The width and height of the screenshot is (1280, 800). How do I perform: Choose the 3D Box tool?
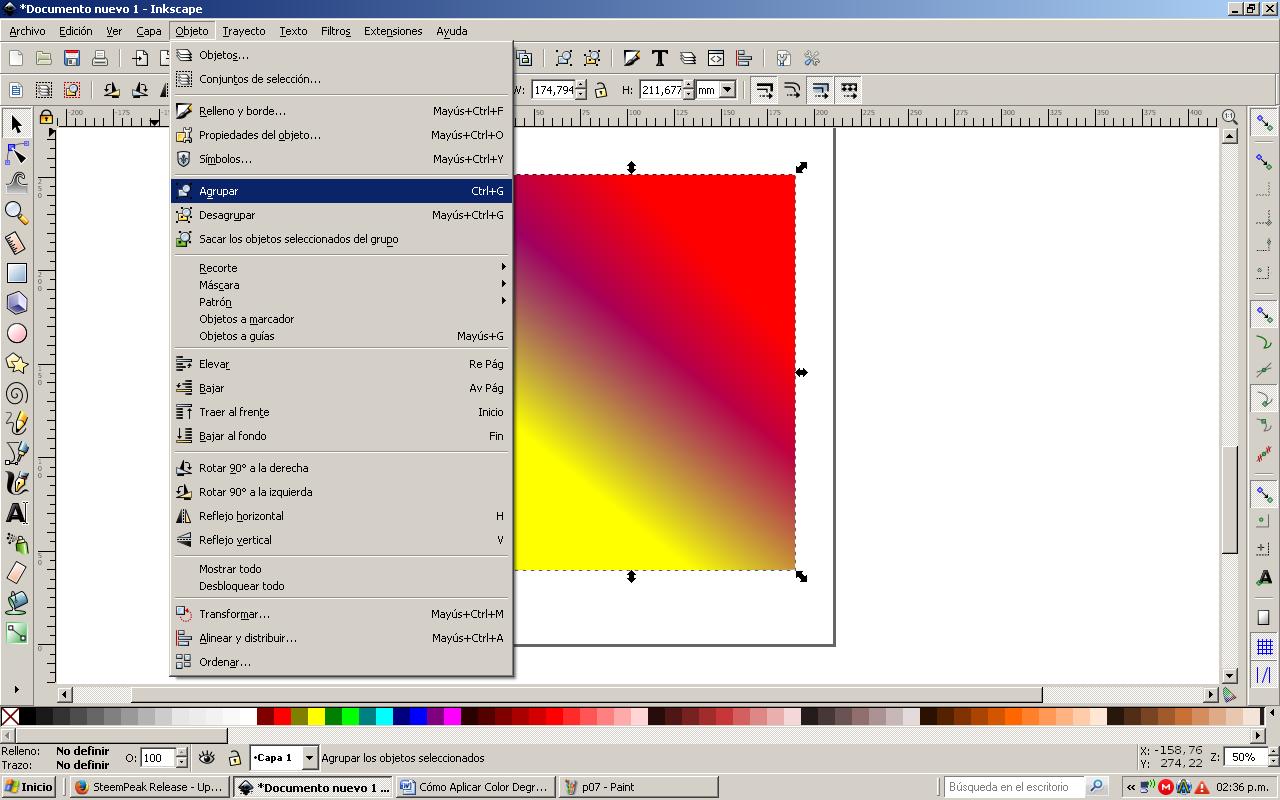tap(16, 303)
